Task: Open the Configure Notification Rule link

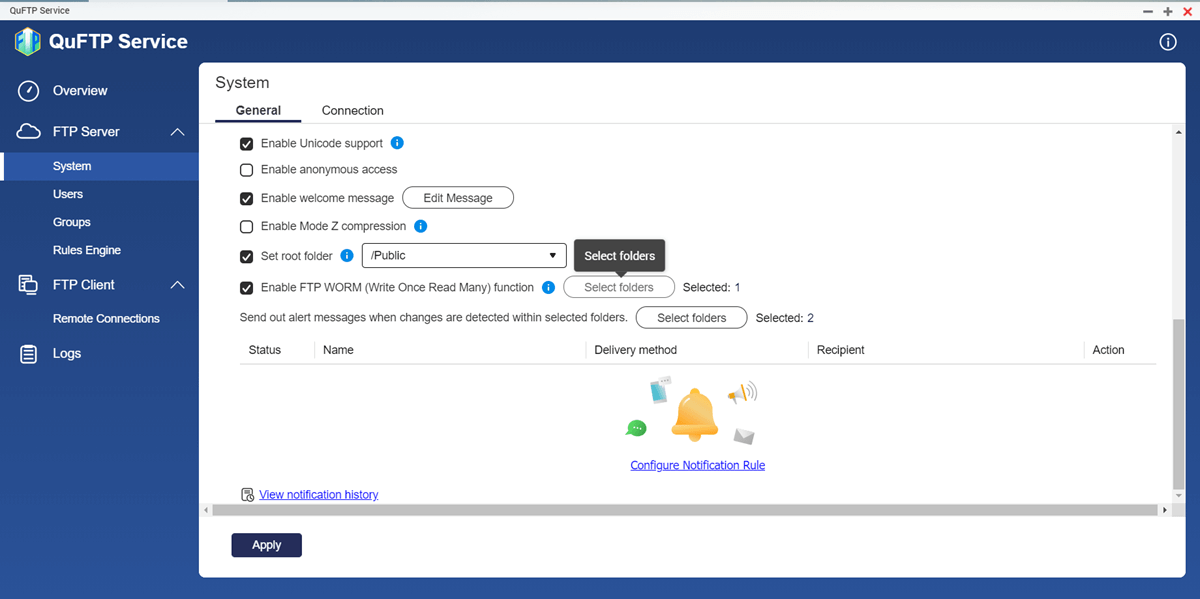Action: click(697, 465)
